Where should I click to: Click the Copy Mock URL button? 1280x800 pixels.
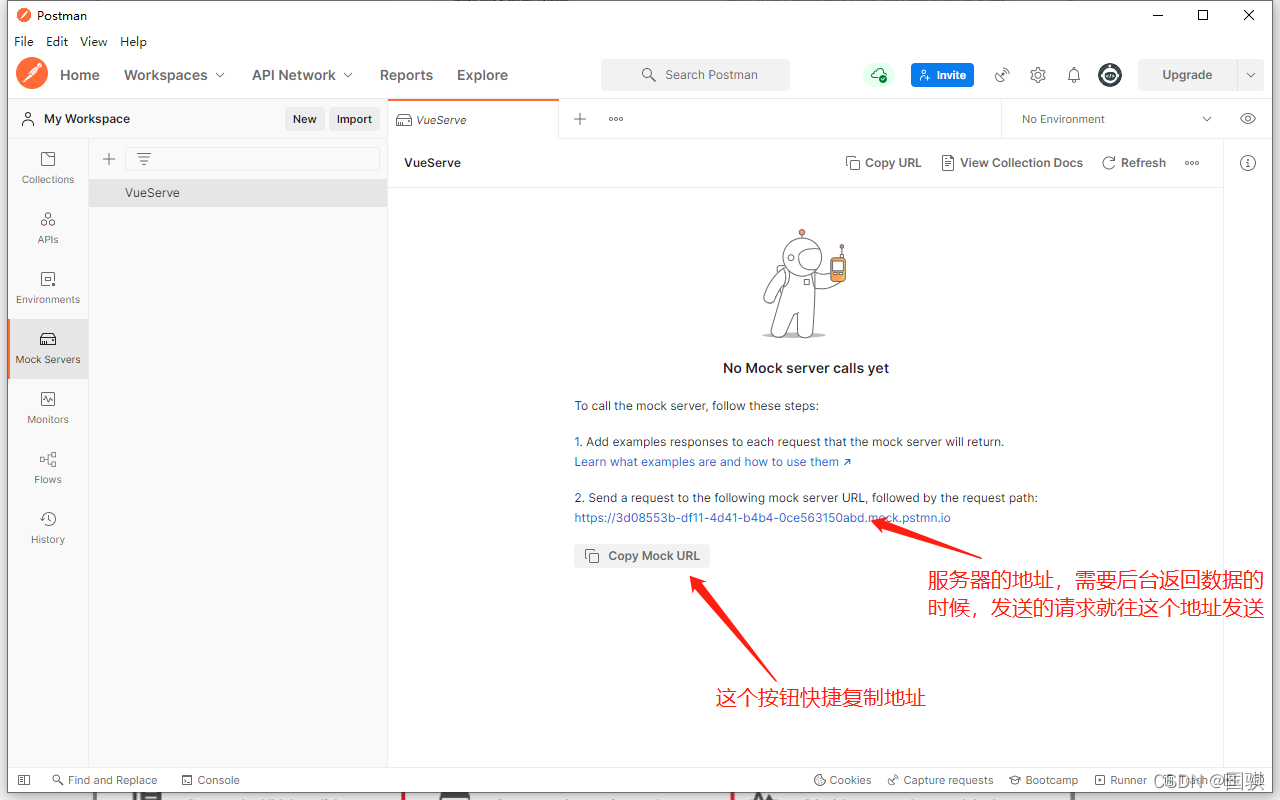[642, 556]
